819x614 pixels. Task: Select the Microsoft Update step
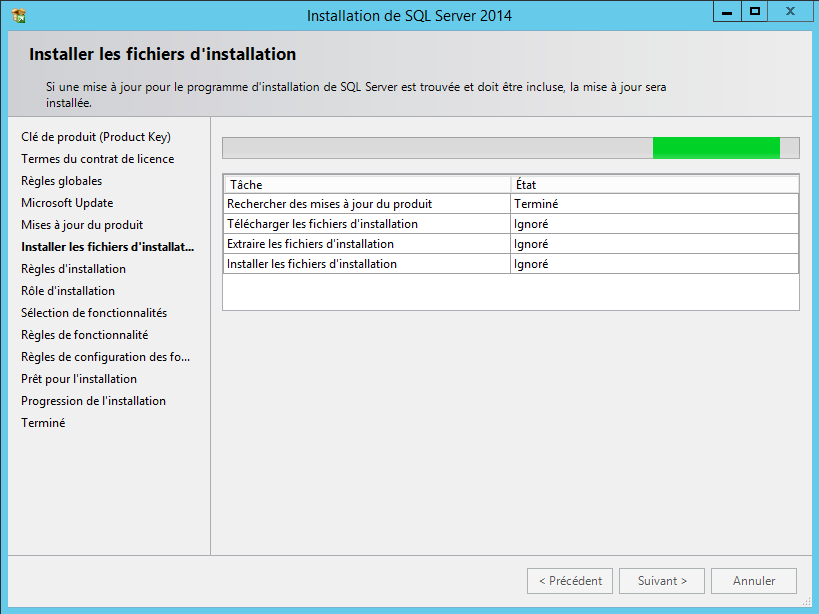pos(67,203)
